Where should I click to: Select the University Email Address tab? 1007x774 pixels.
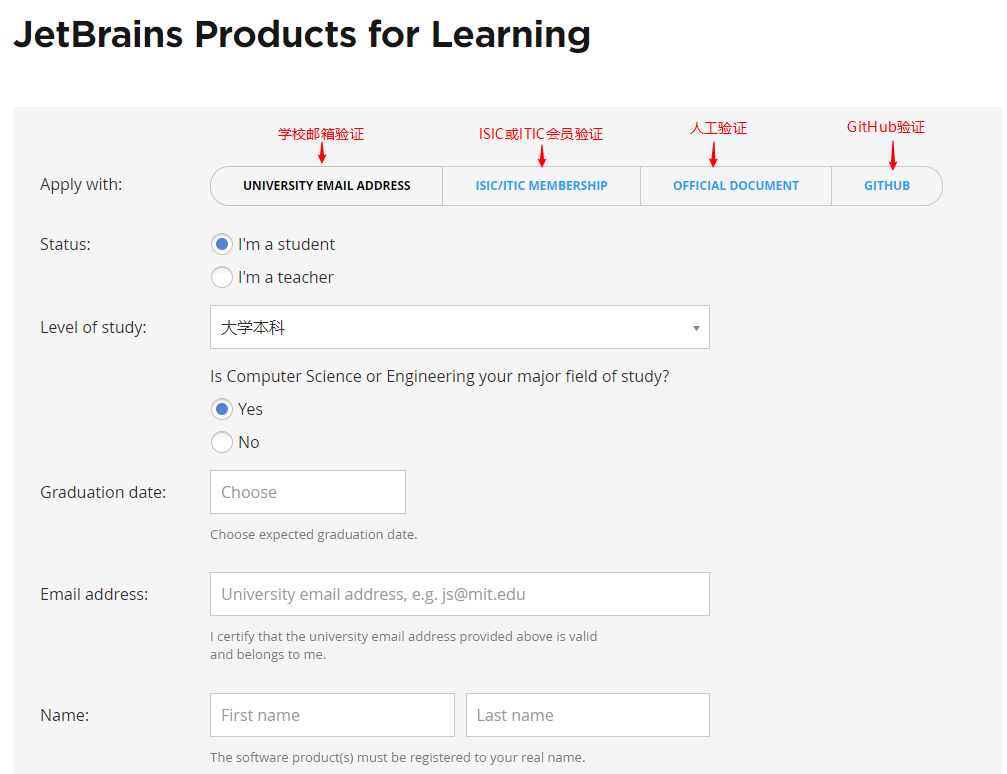[x=326, y=186]
